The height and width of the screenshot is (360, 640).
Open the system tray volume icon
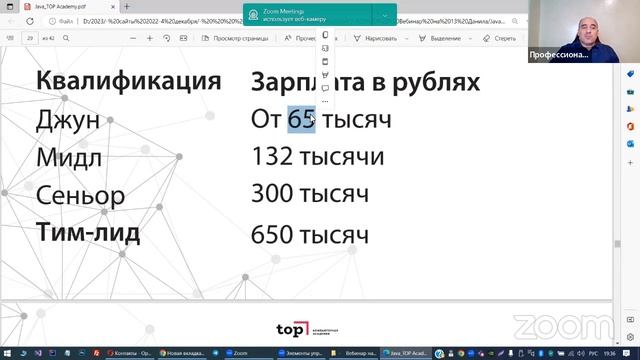pos(581,353)
